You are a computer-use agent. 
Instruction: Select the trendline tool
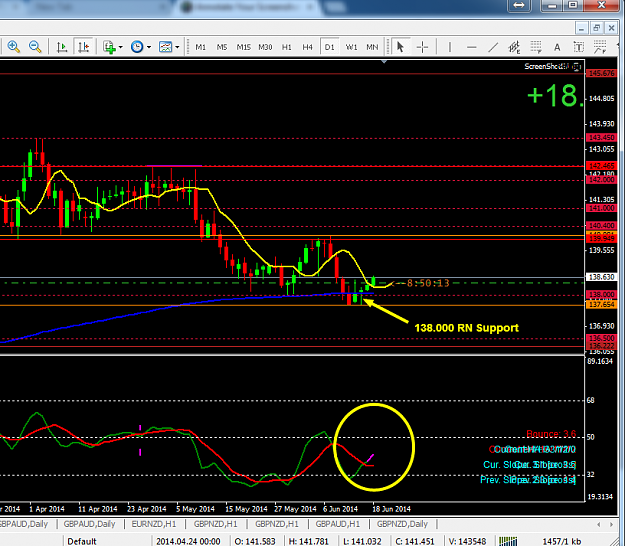[493, 47]
